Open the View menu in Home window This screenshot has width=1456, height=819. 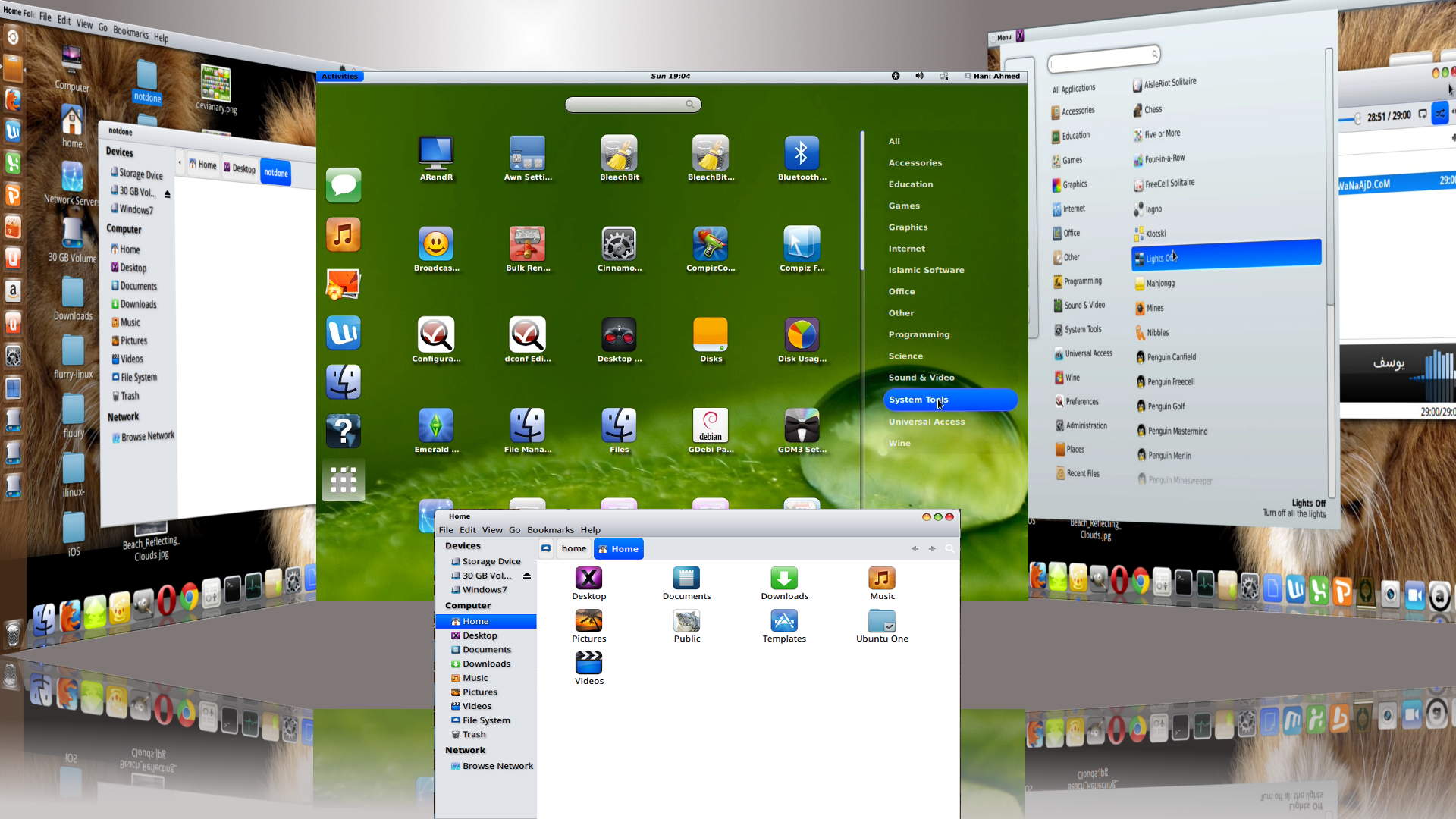(x=492, y=530)
